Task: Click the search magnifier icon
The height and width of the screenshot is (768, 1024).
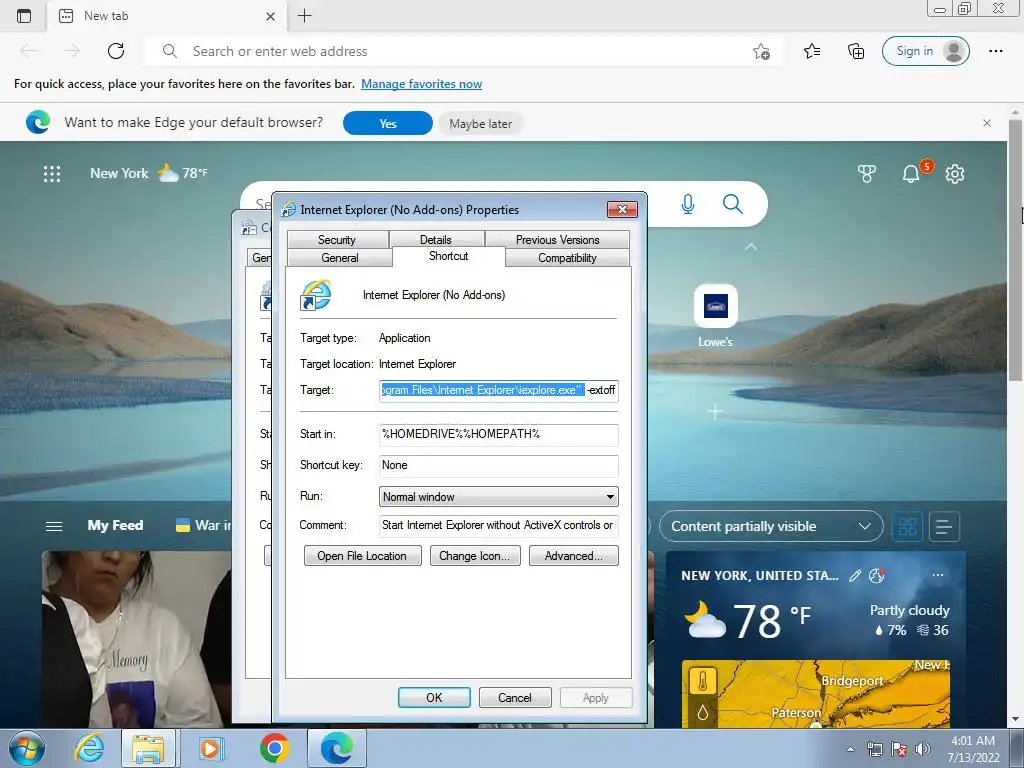Action: pos(733,204)
